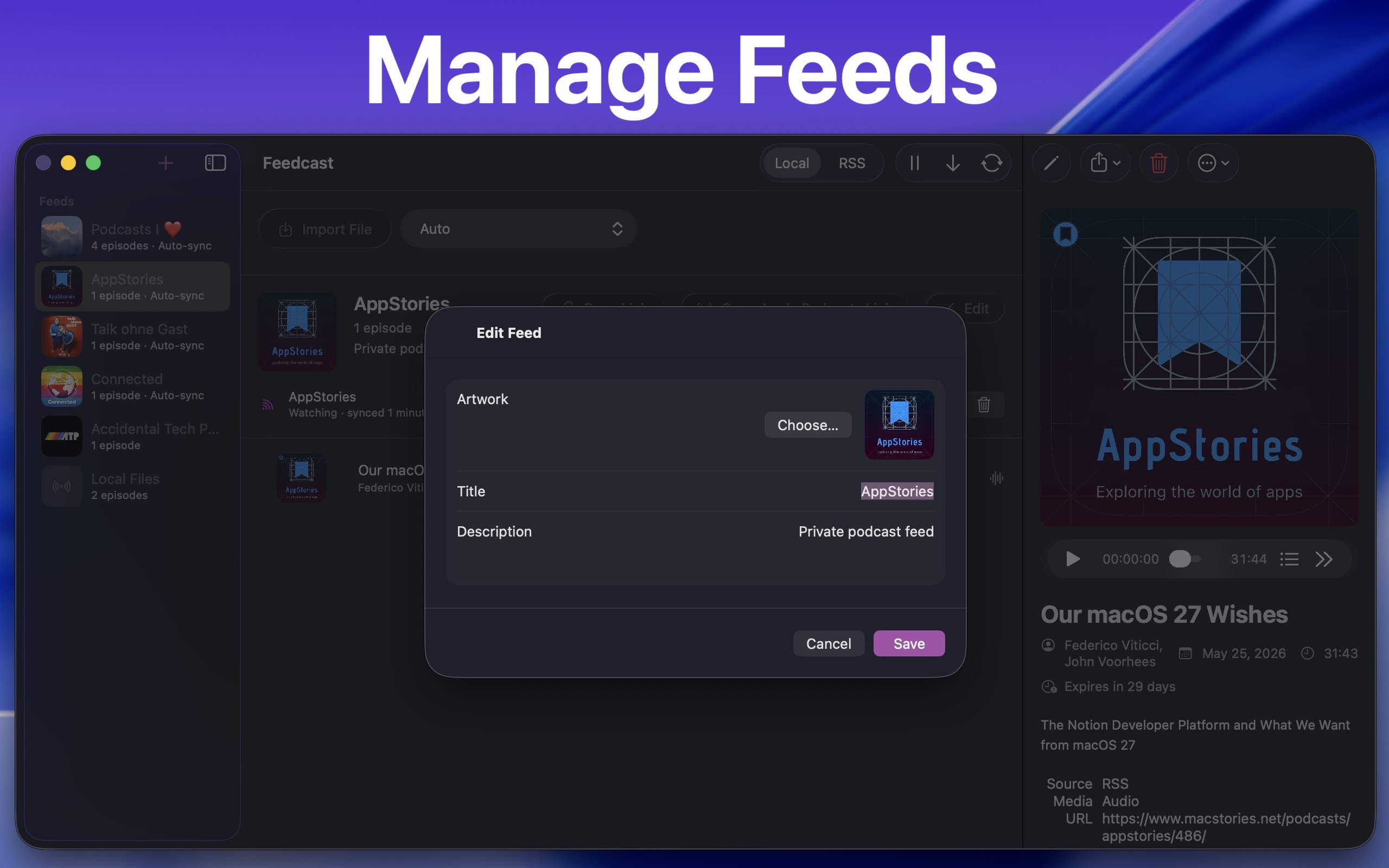Click the bookmark badge on artwork
The width and height of the screenshot is (1389, 868).
click(x=1066, y=234)
